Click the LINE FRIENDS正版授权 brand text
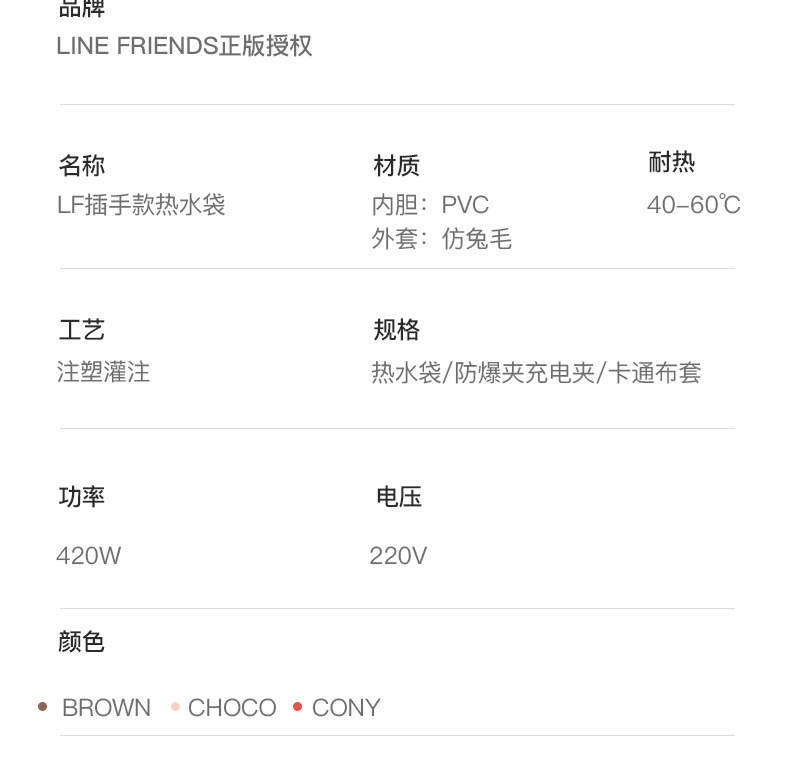 185,46
